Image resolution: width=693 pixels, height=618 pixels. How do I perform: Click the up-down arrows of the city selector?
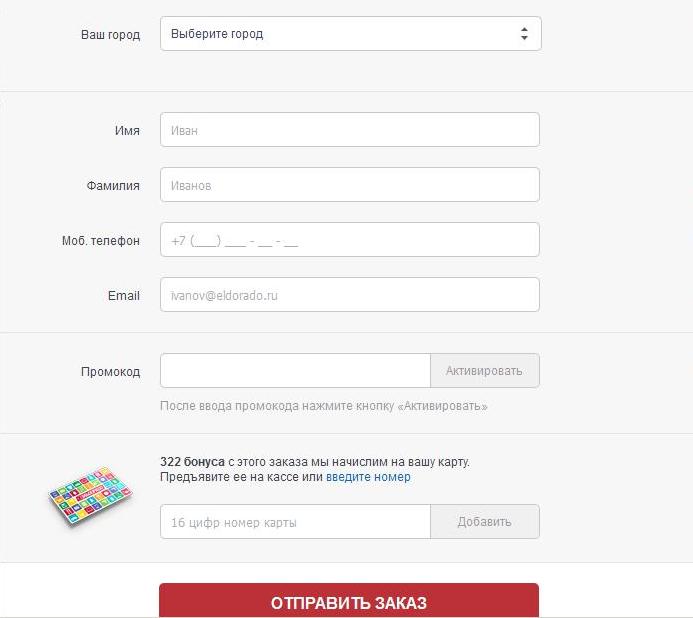[524, 34]
